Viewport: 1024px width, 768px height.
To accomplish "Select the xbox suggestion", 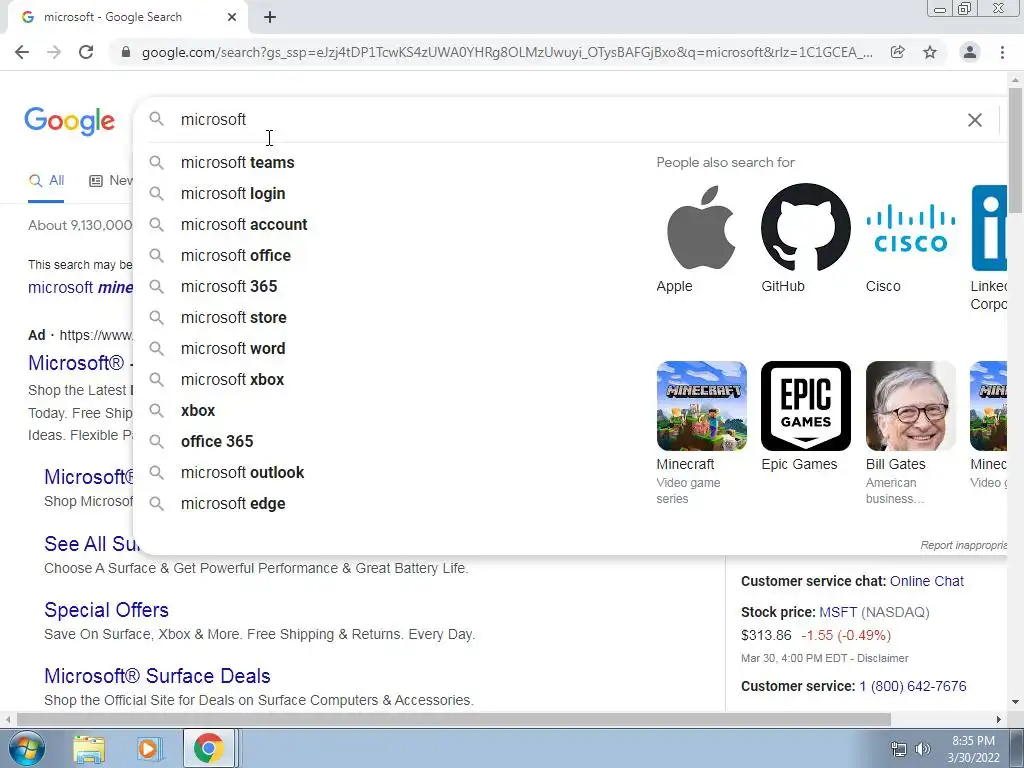I will click(198, 411).
